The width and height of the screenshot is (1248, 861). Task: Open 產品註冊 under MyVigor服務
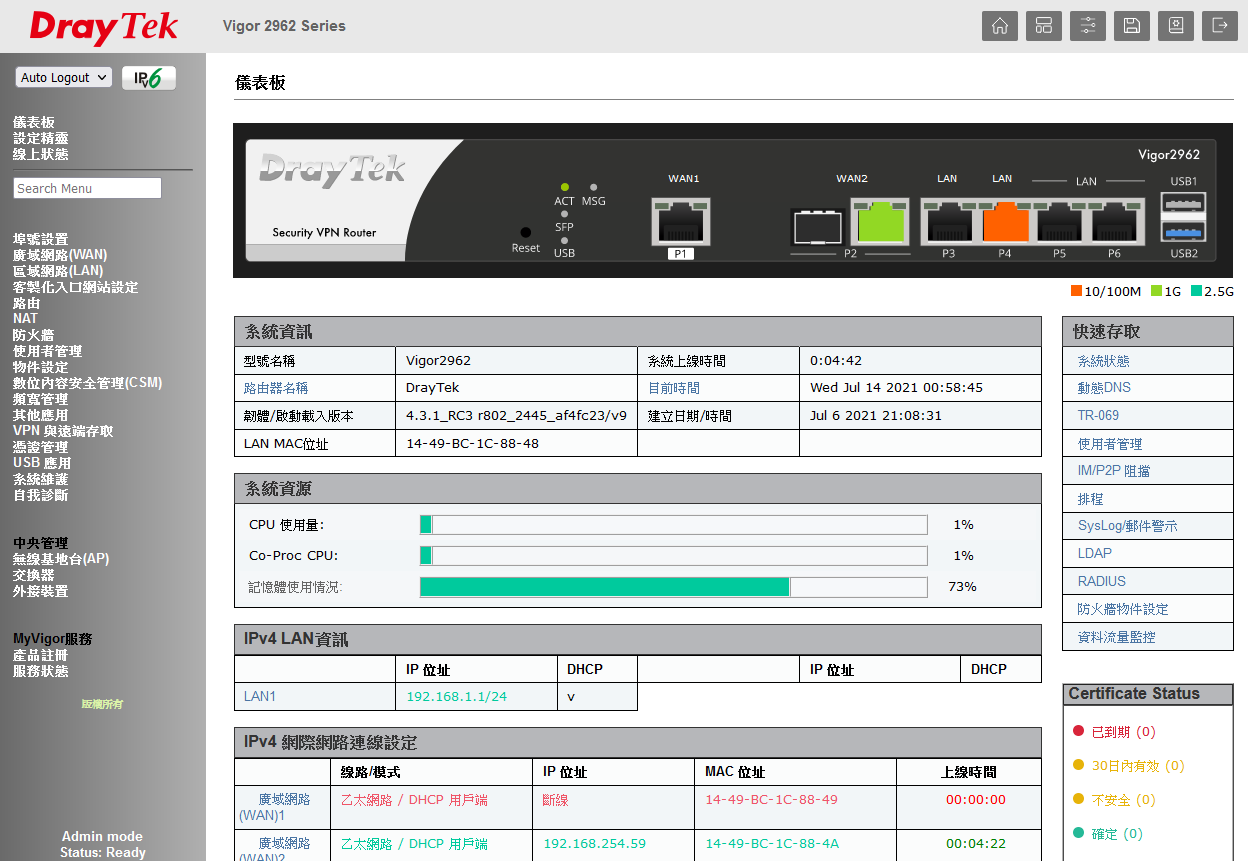[x=41, y=655]
